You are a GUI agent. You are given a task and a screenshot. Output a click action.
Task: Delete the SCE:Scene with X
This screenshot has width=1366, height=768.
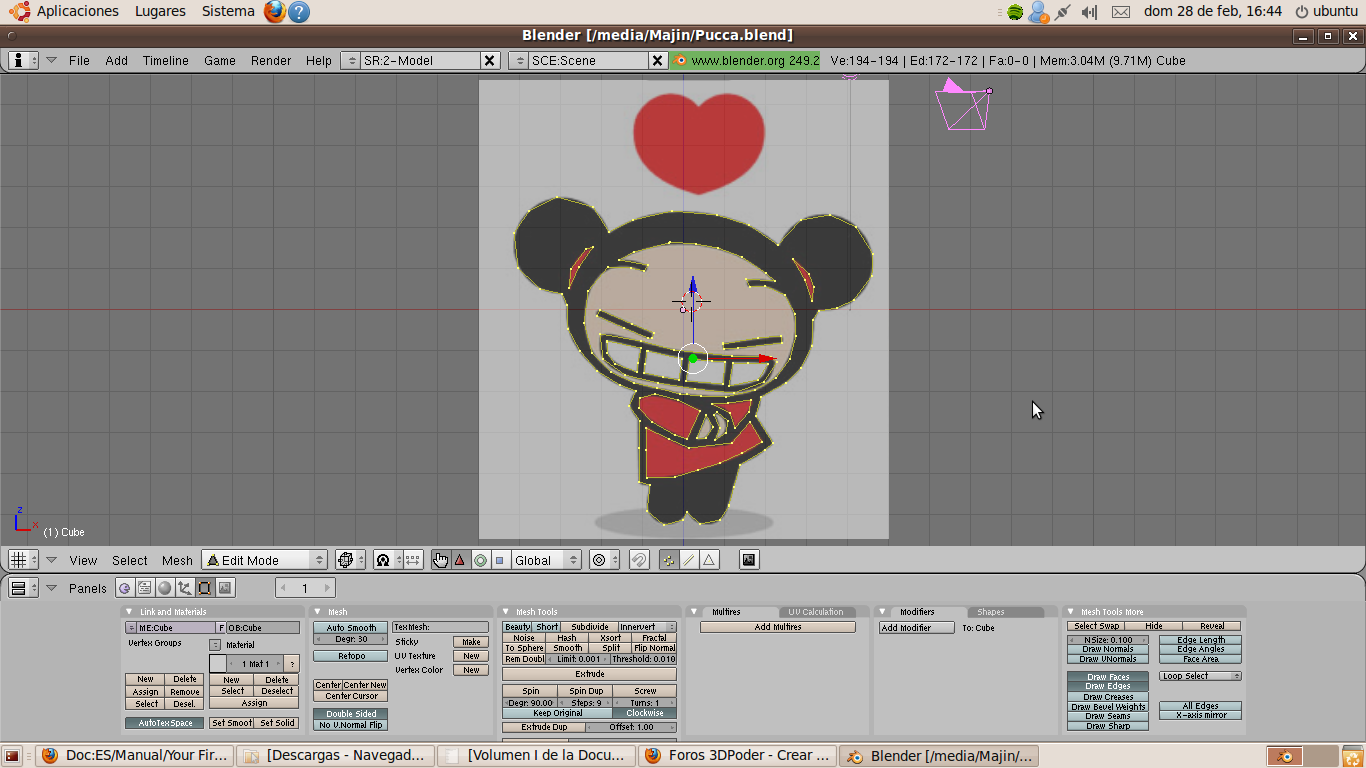coord(658,60)
